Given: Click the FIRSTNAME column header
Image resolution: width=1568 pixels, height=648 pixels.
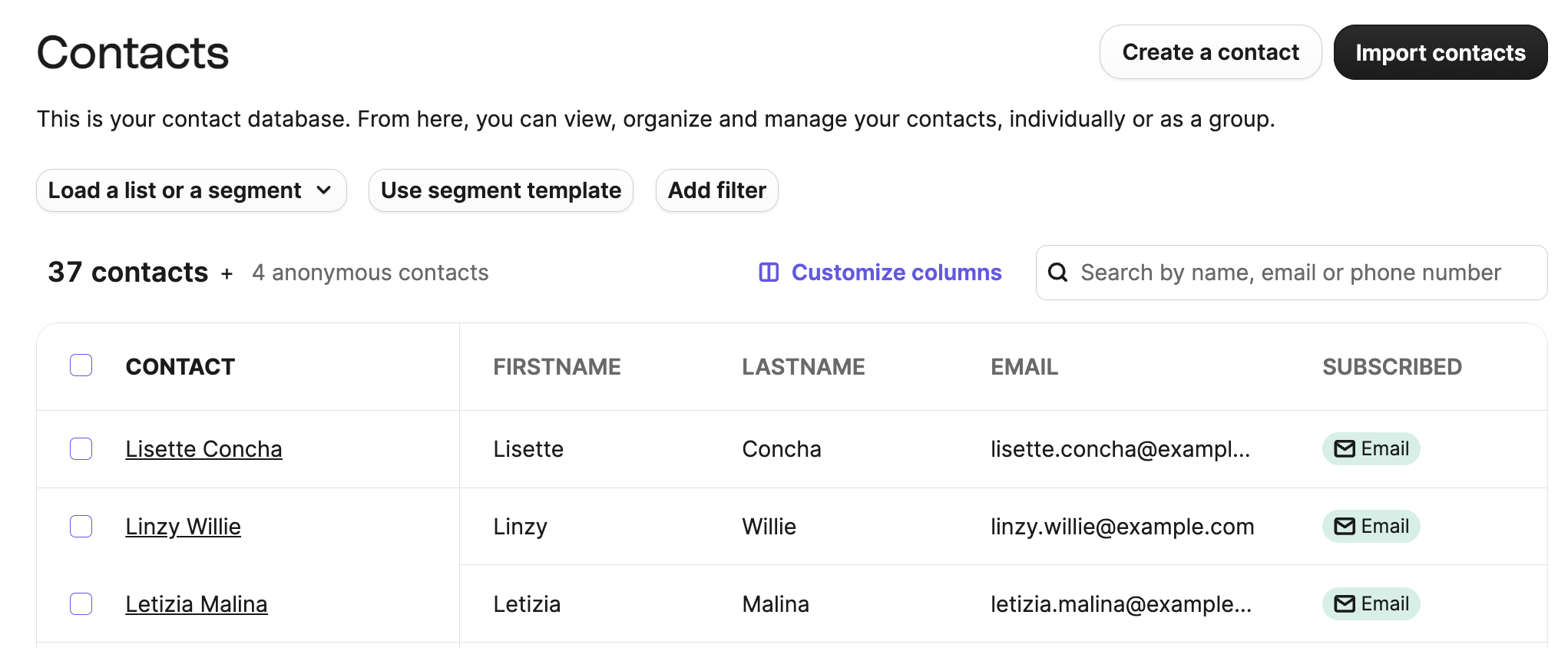Looking at the screenshot, I should point(557,367).
